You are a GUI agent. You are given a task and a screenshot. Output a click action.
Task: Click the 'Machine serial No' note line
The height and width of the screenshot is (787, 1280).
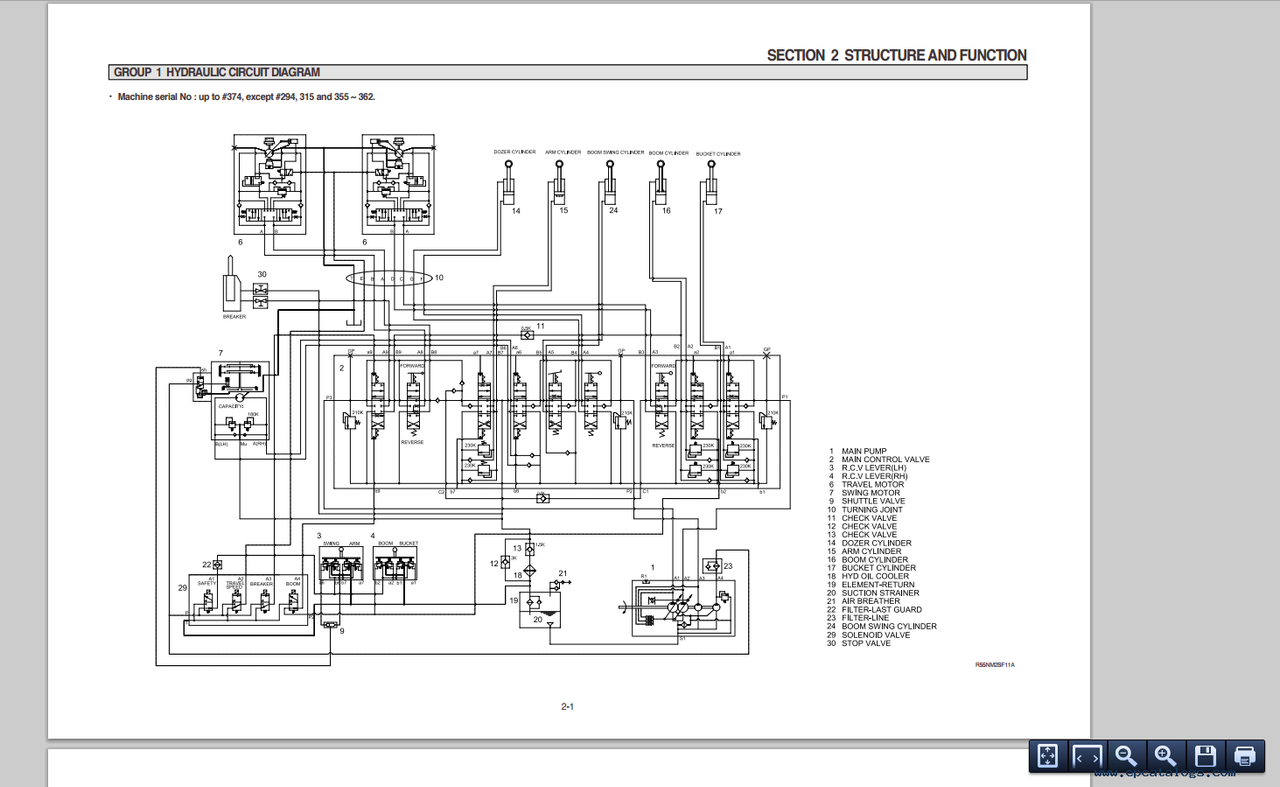coord(246,97)
